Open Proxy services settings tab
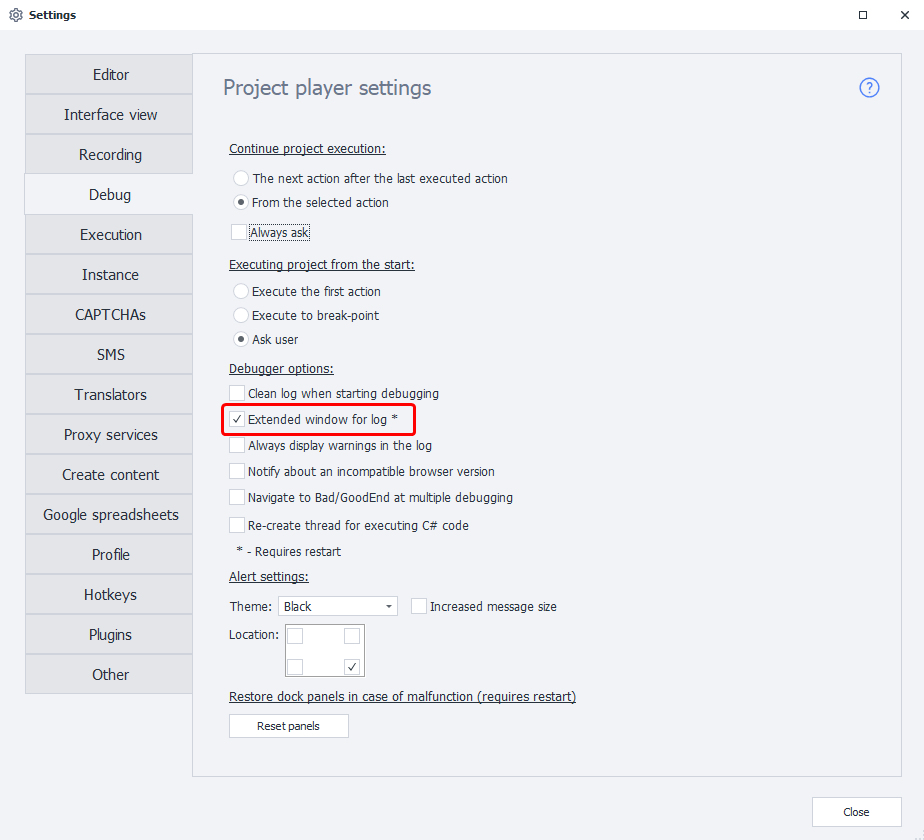Image resolution: width=924 pixels, height=840 pixels. click(x=110, y=435)
